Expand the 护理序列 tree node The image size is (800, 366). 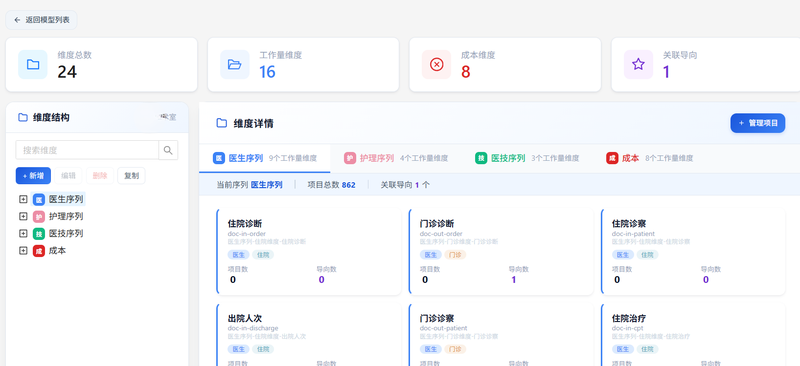[x=23, y=216]
